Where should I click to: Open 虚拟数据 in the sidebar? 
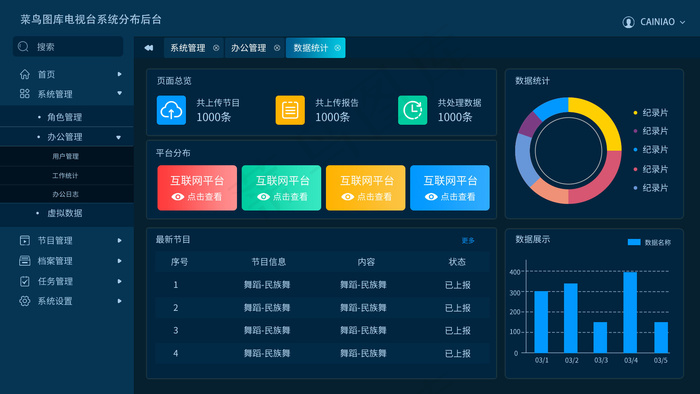[x=65, y=213]
